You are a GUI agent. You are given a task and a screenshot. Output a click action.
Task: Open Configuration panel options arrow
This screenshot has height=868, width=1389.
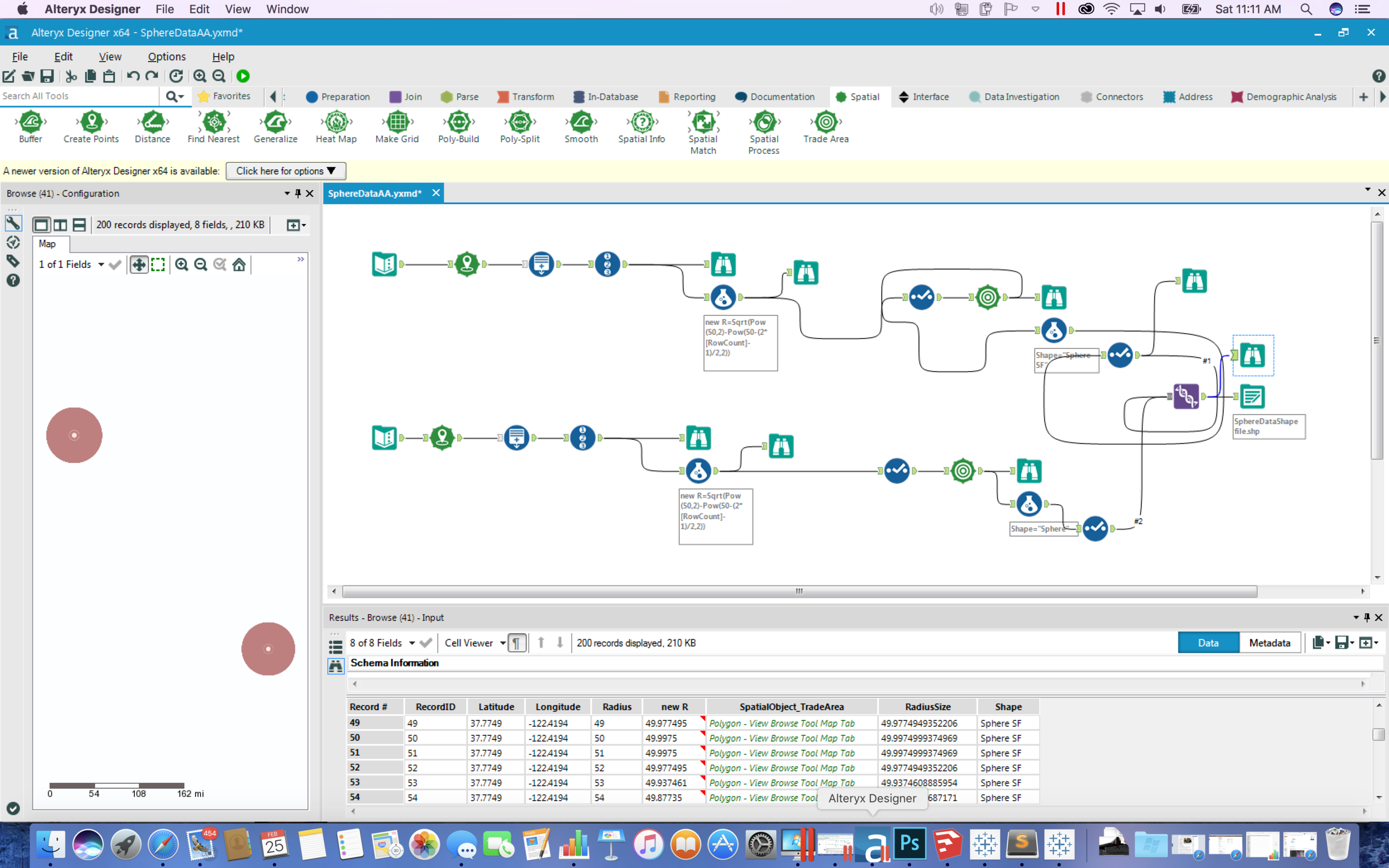(287, 193)
